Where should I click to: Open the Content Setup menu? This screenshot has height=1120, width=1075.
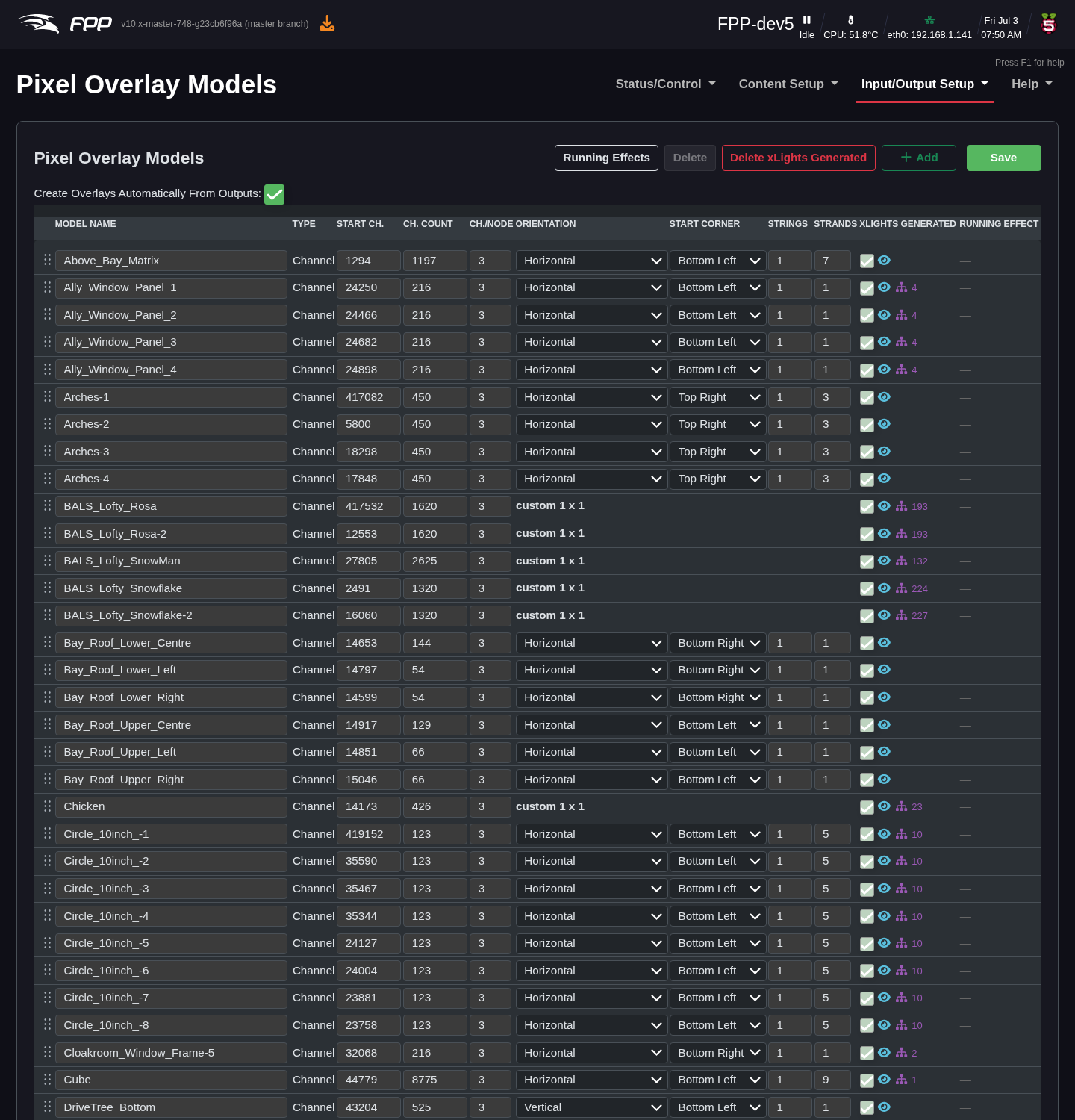coord(788,84)
